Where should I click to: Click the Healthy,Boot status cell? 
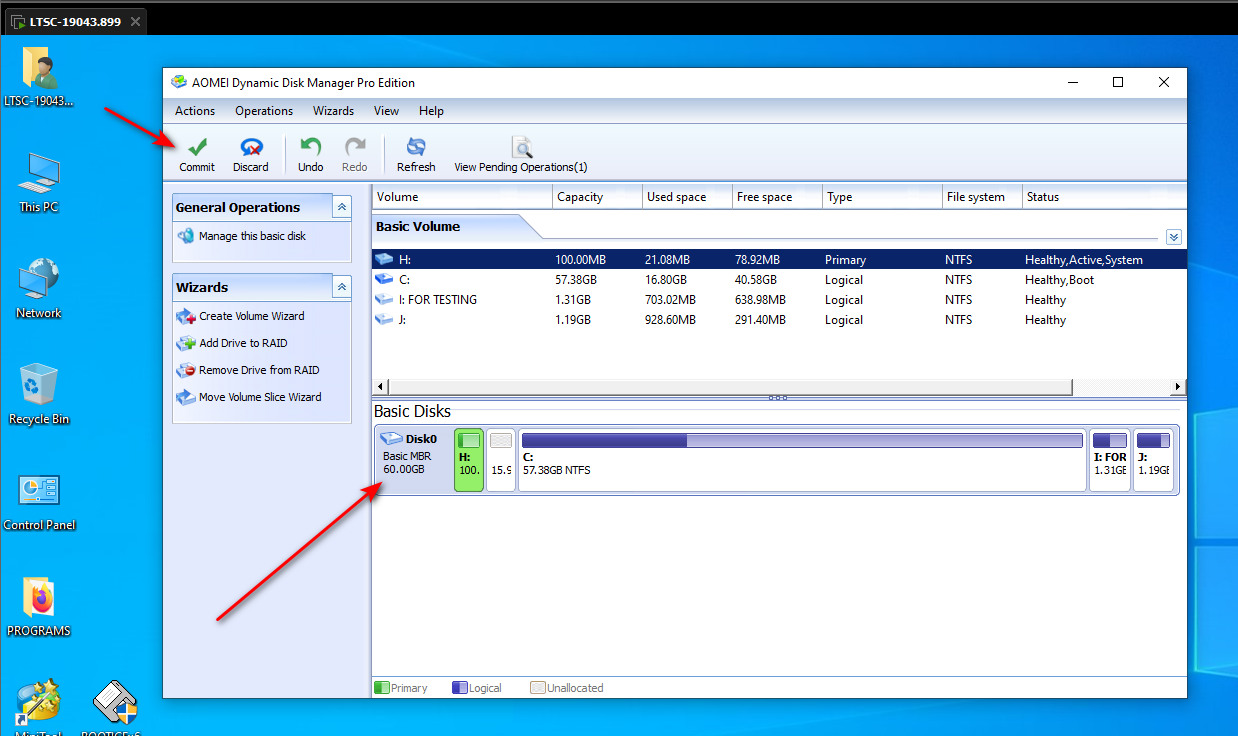[1060, 280]
